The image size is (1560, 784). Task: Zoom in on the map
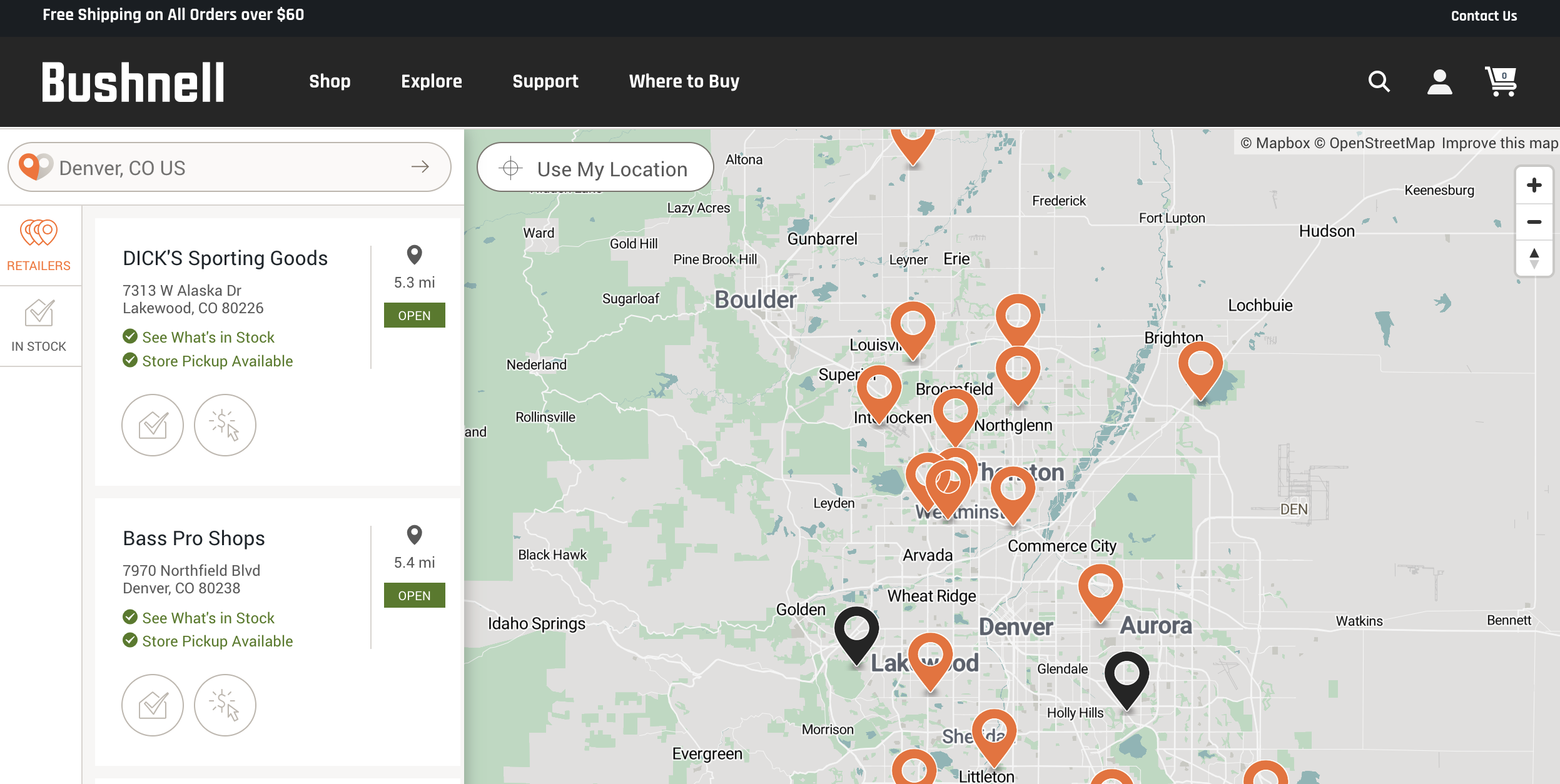1534,185
